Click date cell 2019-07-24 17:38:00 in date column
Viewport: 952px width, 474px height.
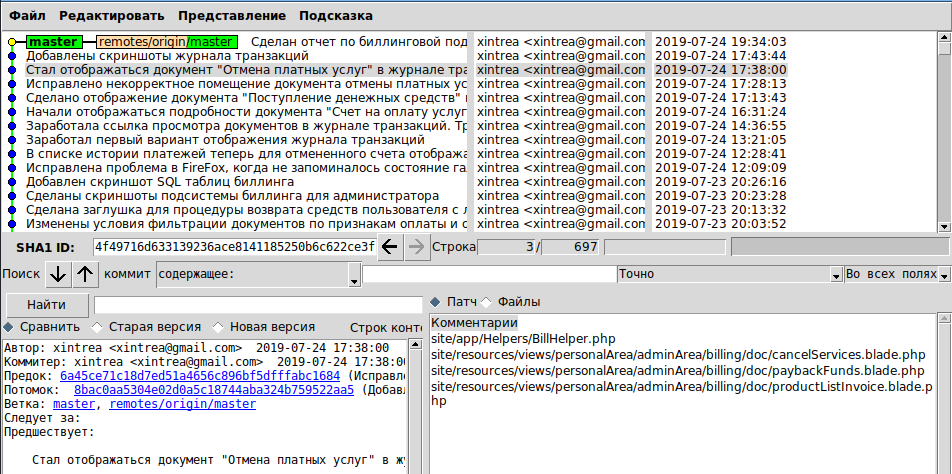pyautogui.click(x=721, y=70)
